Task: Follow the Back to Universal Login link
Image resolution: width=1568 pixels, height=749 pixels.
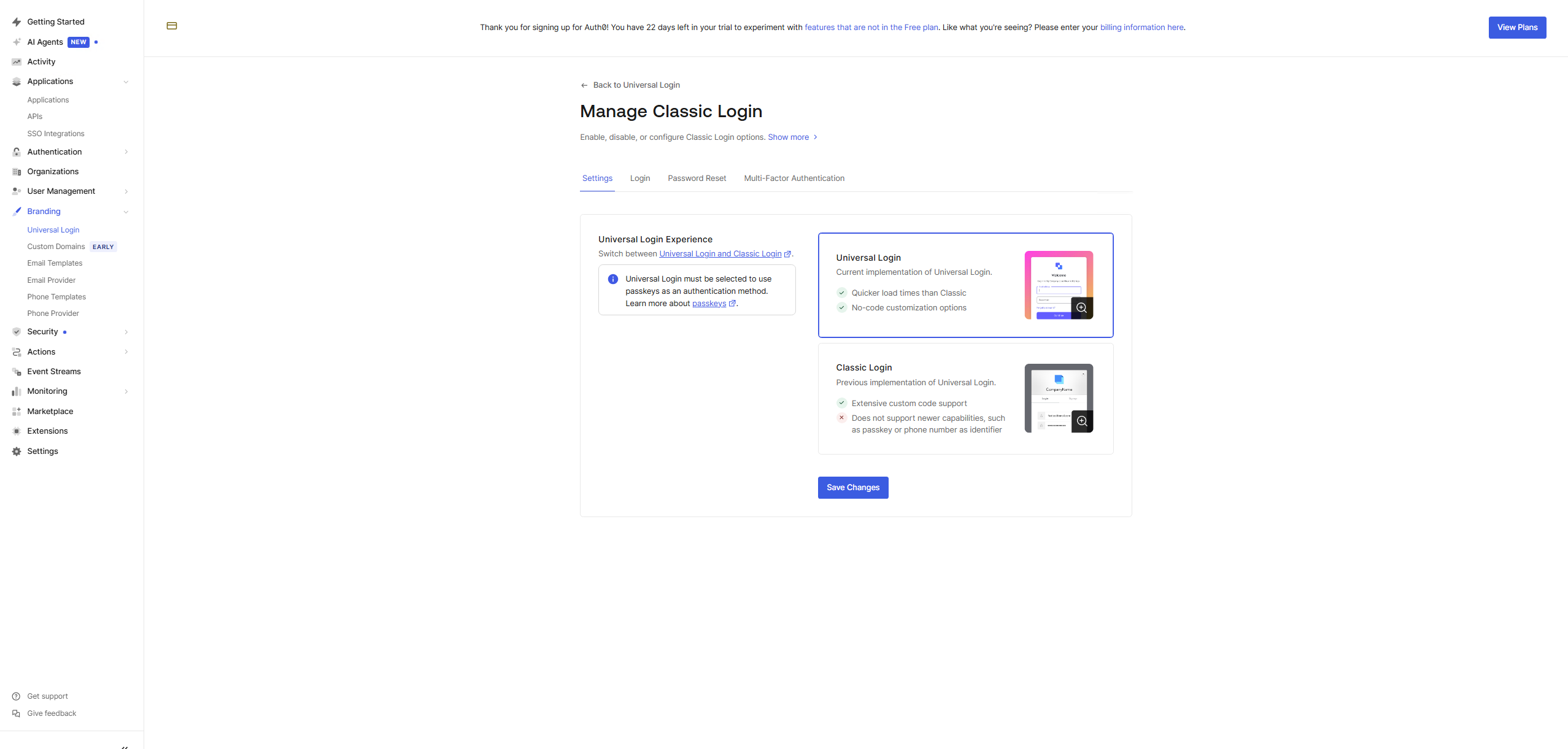Action: click(x=636, y=85)
